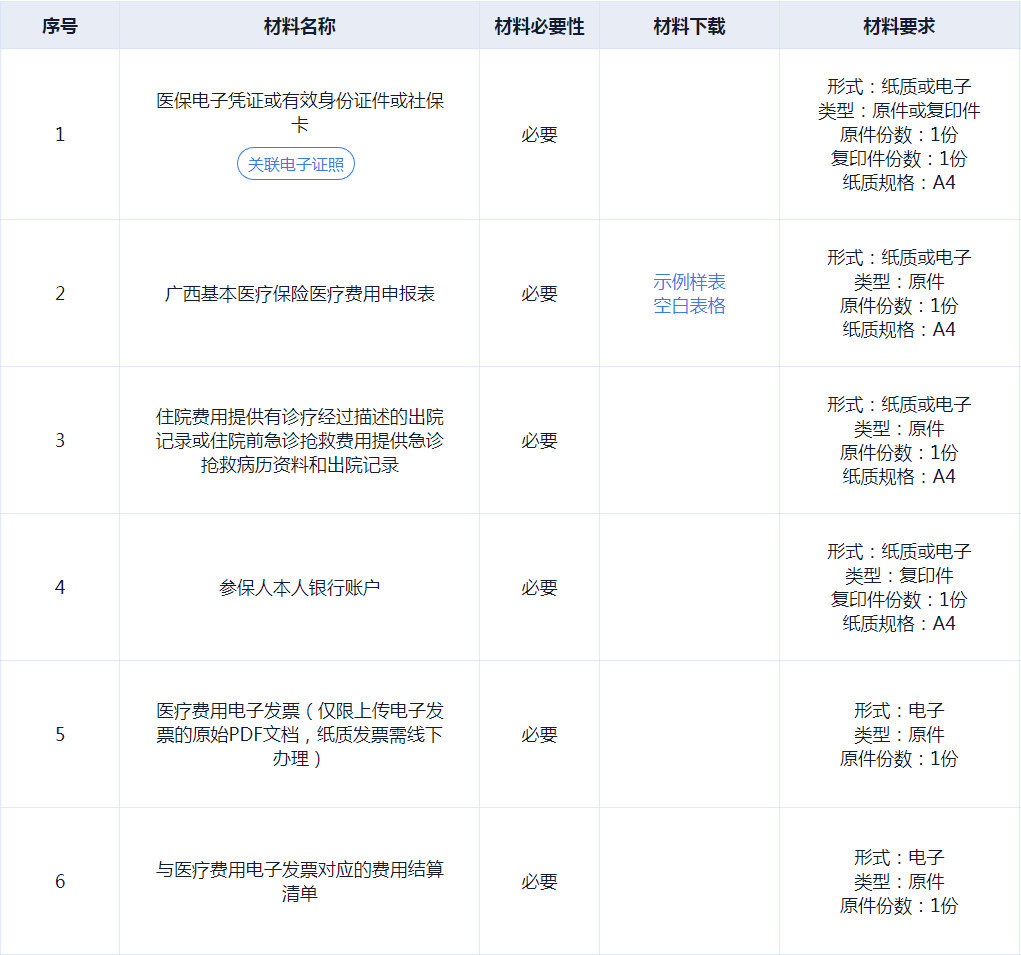Select the 广西基本医疗保险医疗费用申报表 material name
The image size is (1021, 955).
coord(300,294)
